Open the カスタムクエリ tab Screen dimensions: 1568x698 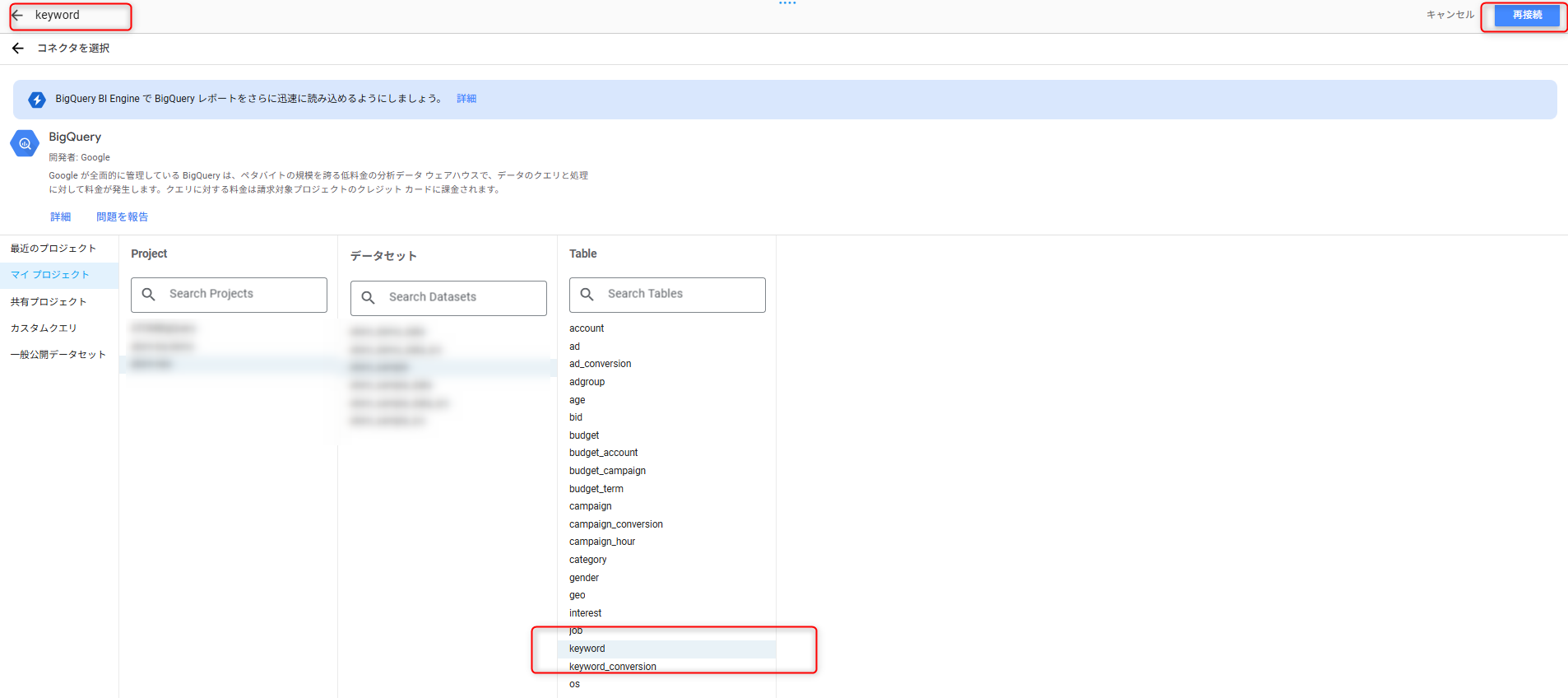44,328
